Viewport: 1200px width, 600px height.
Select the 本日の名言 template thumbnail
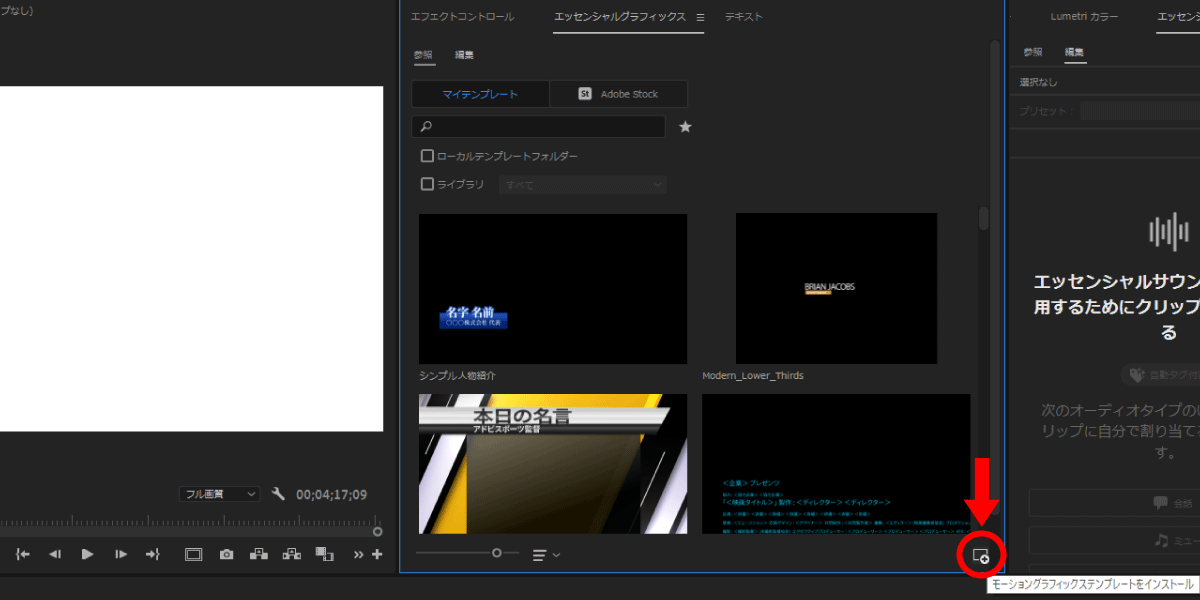click(553, 463)
